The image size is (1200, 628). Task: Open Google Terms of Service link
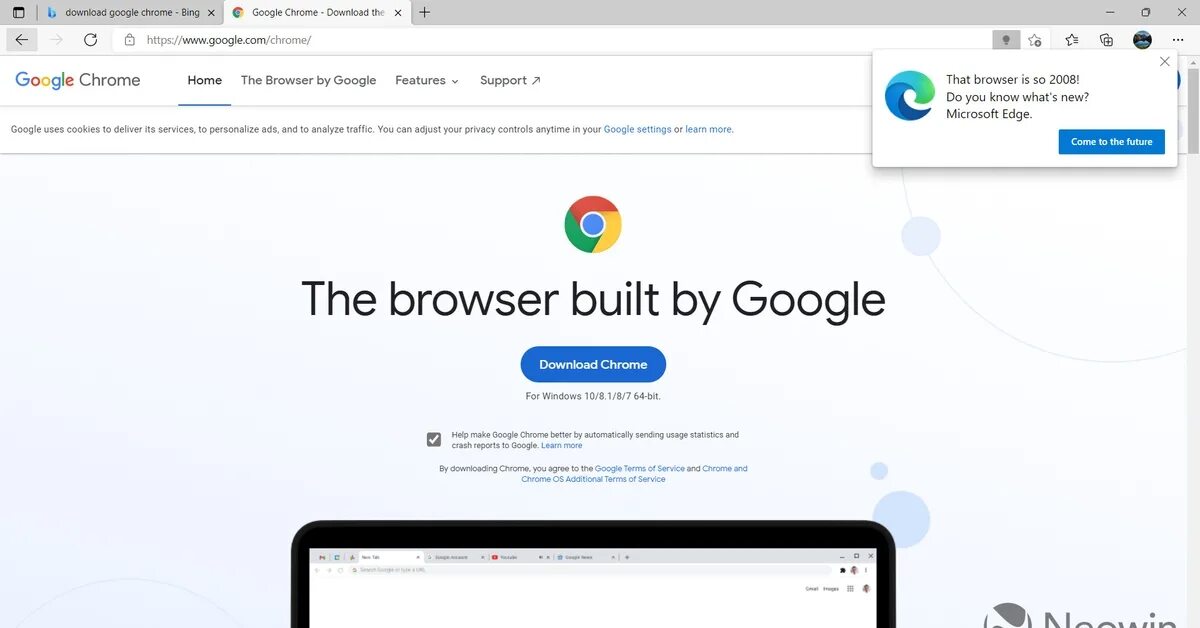point(640,468)
